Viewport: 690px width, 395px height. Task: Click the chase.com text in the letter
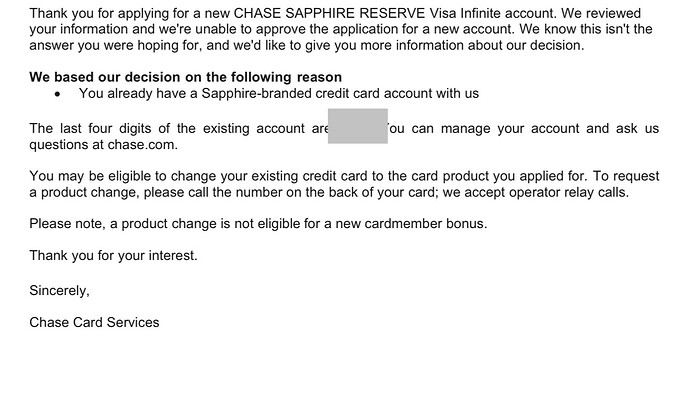143,145
